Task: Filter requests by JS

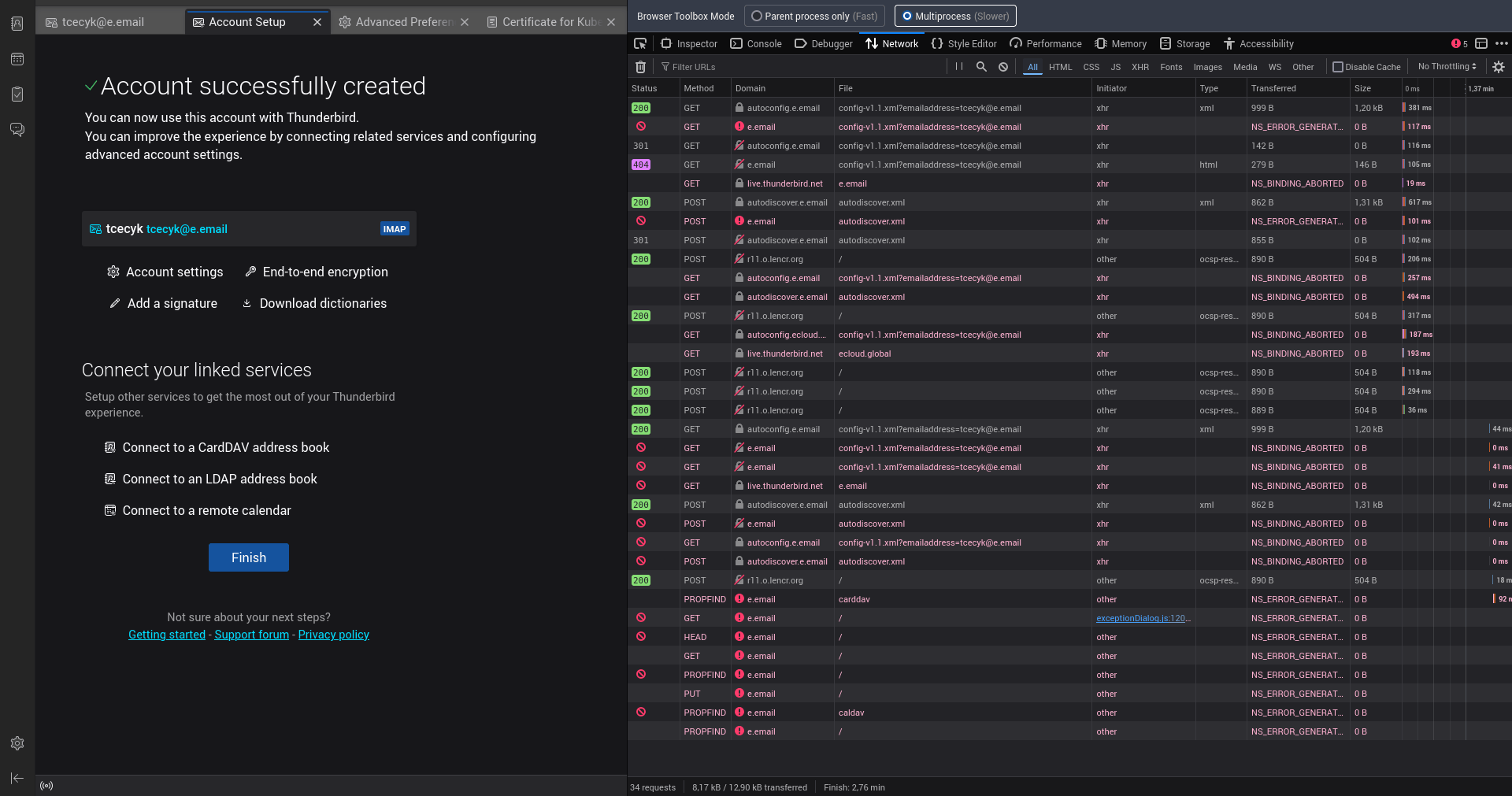Action: click(x=1115, y=67)
